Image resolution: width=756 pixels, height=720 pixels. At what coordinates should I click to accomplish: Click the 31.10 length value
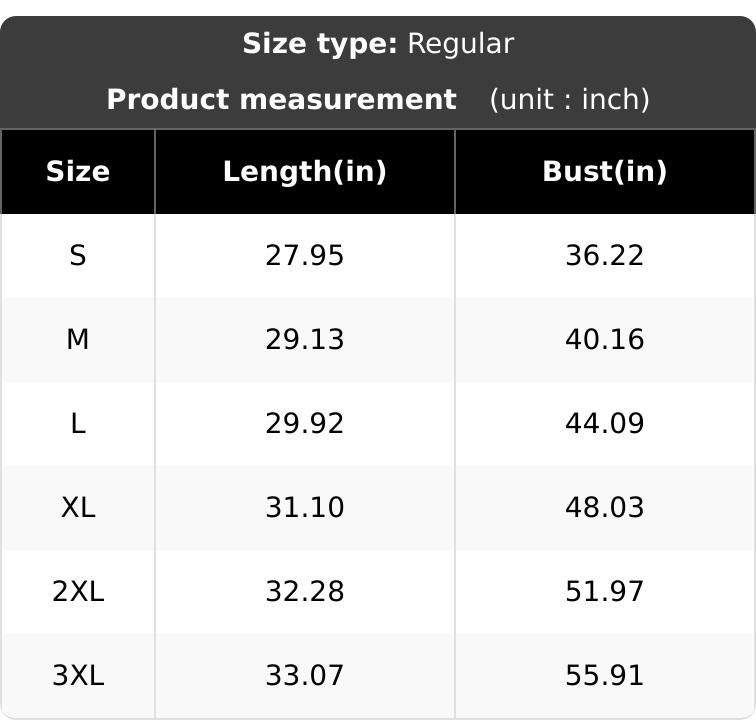click(305, 507)
